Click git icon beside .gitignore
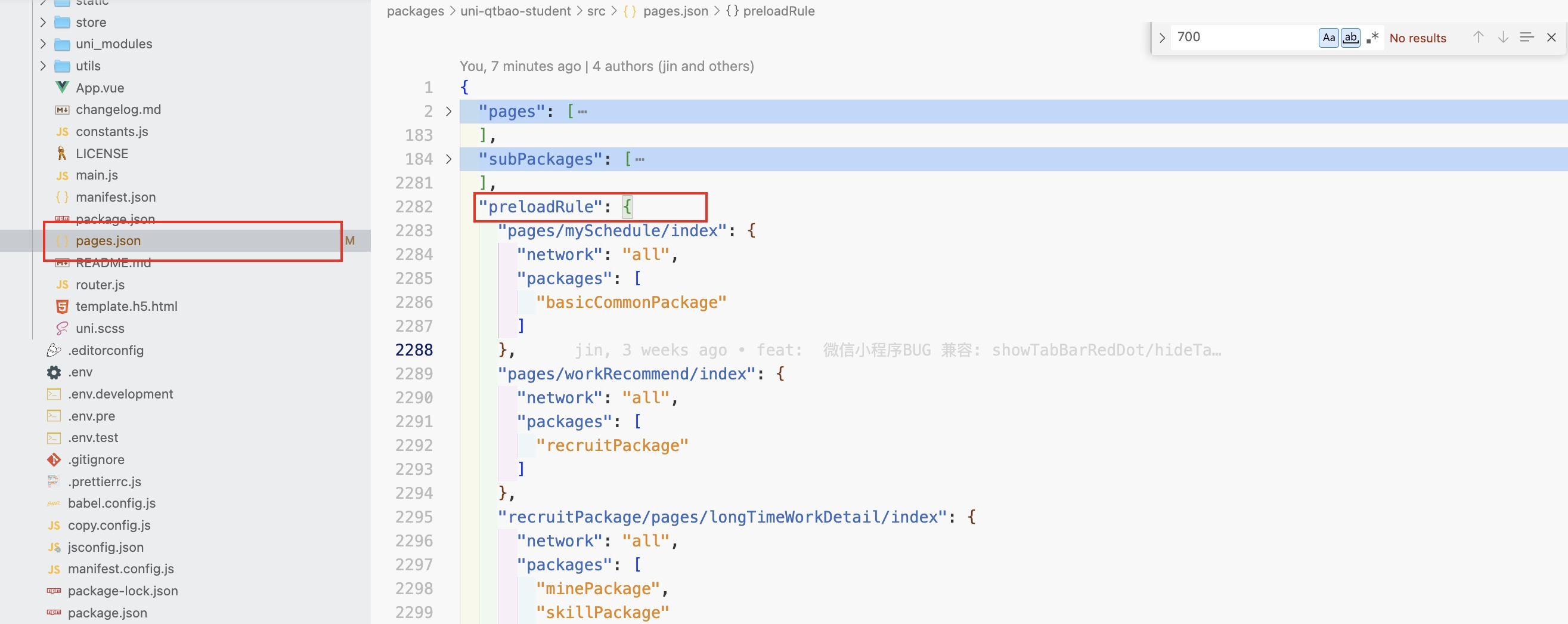The image size is (1568, 624). 54,459
